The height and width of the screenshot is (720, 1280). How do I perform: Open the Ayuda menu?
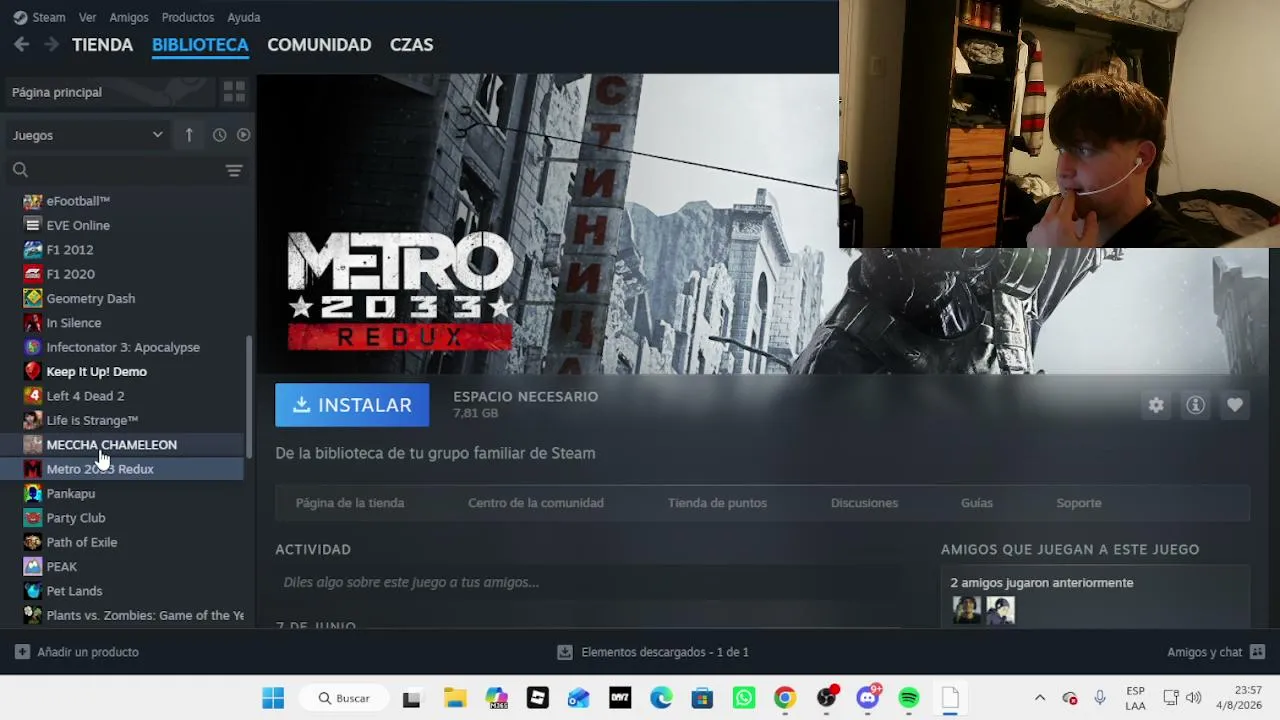click(244, 17)
